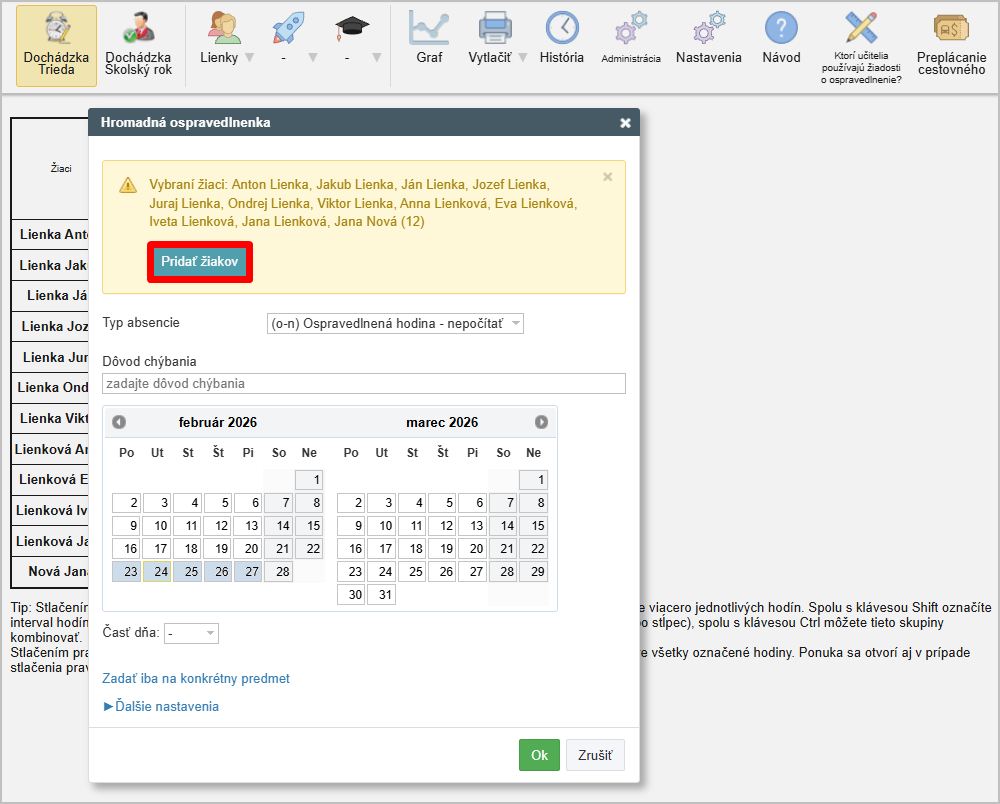
Task: Click Zrušiť to cancel dialog
Action: [x=595, y=755]
